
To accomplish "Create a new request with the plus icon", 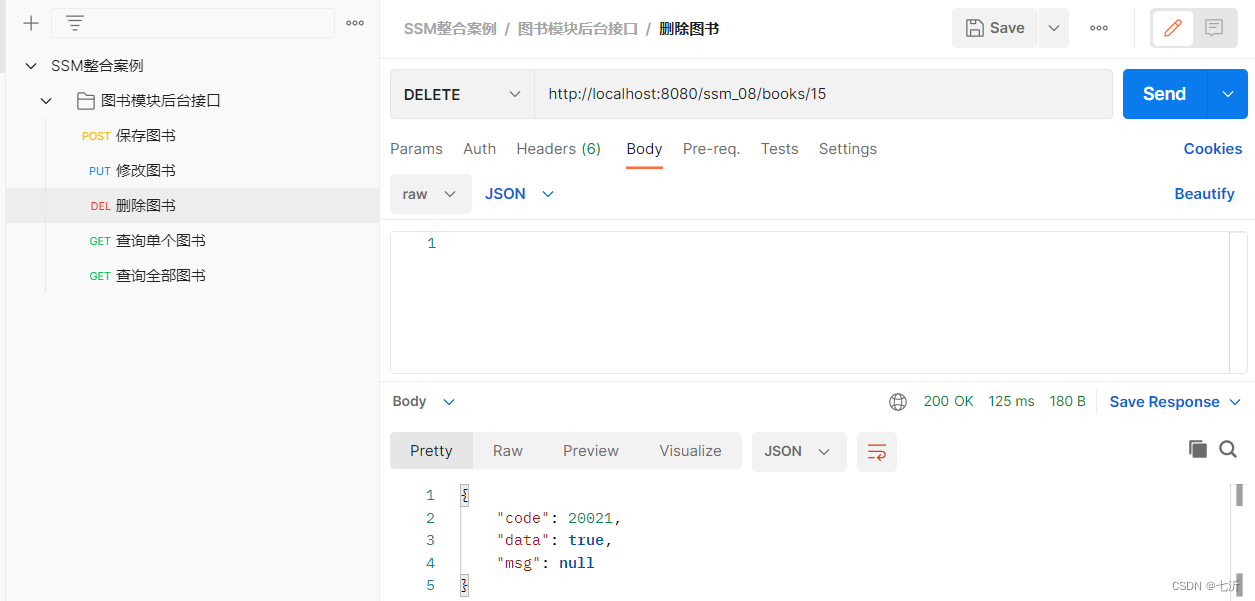I will click(29, 22).
